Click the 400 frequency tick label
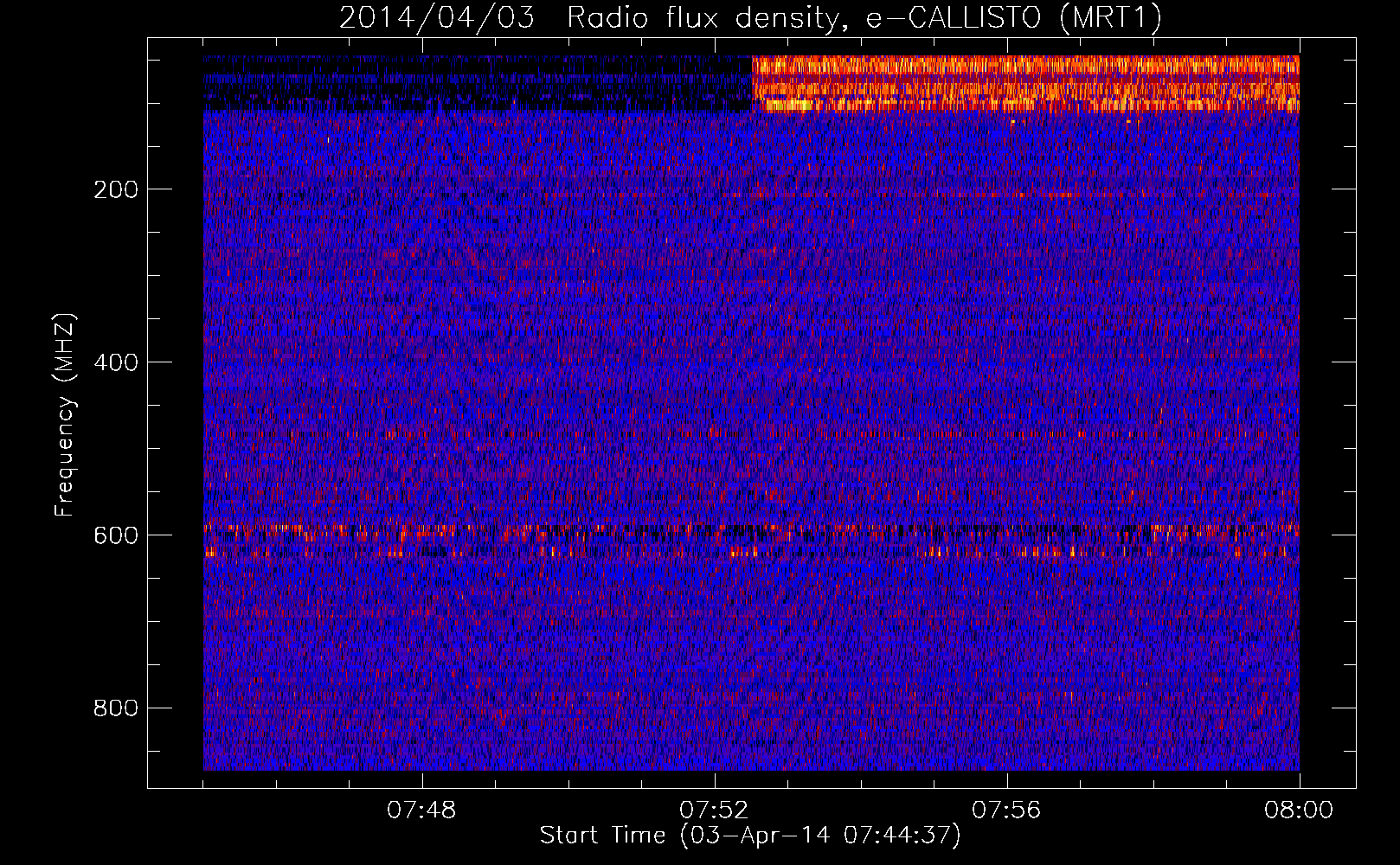Viewport: 1400px width, 865px height. pyautogui.click(x=116, y=362)
